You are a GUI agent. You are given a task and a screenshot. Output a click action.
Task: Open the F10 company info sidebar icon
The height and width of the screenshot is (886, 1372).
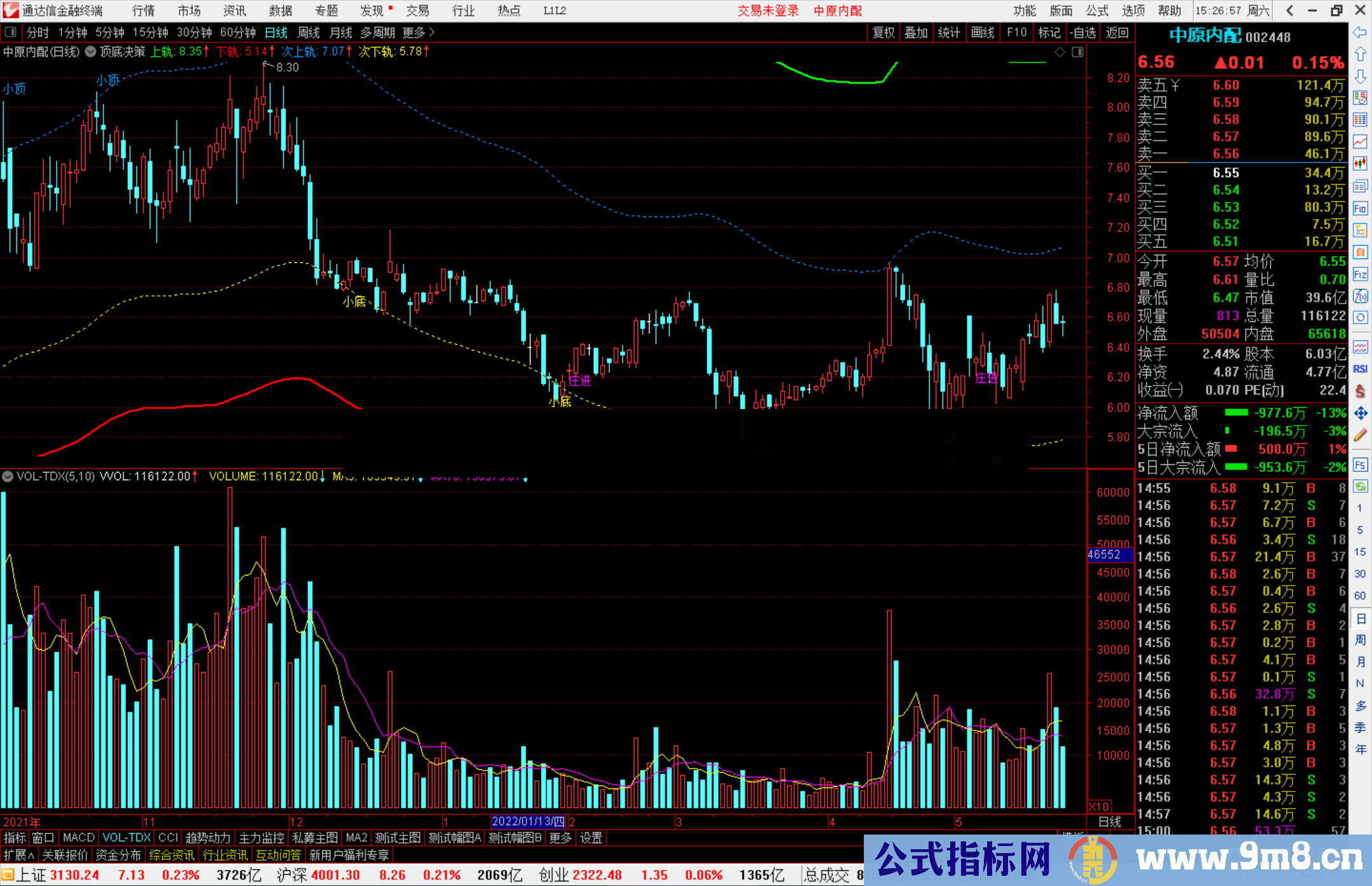coord(1360,208)
